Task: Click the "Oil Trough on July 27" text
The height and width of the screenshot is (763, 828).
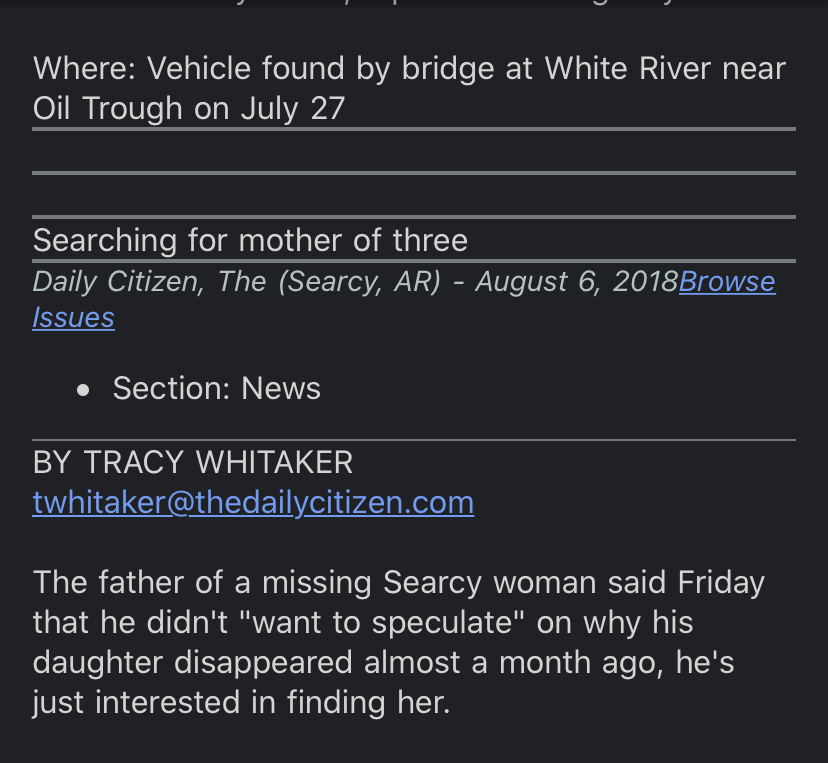Action: (189, 108)
